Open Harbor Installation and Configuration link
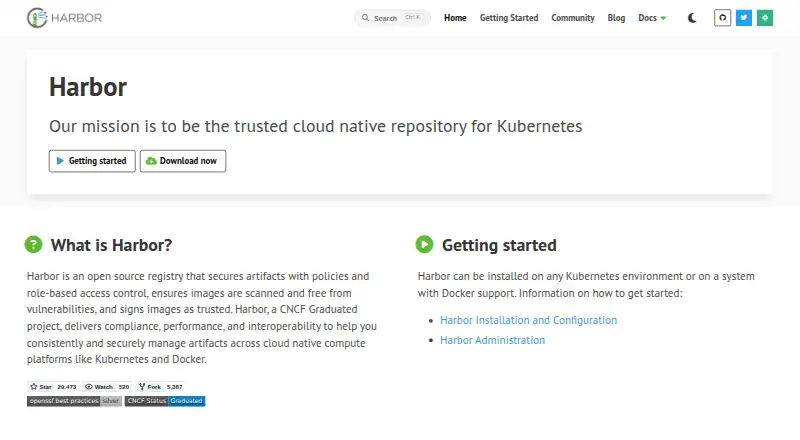This screenshot has width=800, height=440. coord(529,320)
